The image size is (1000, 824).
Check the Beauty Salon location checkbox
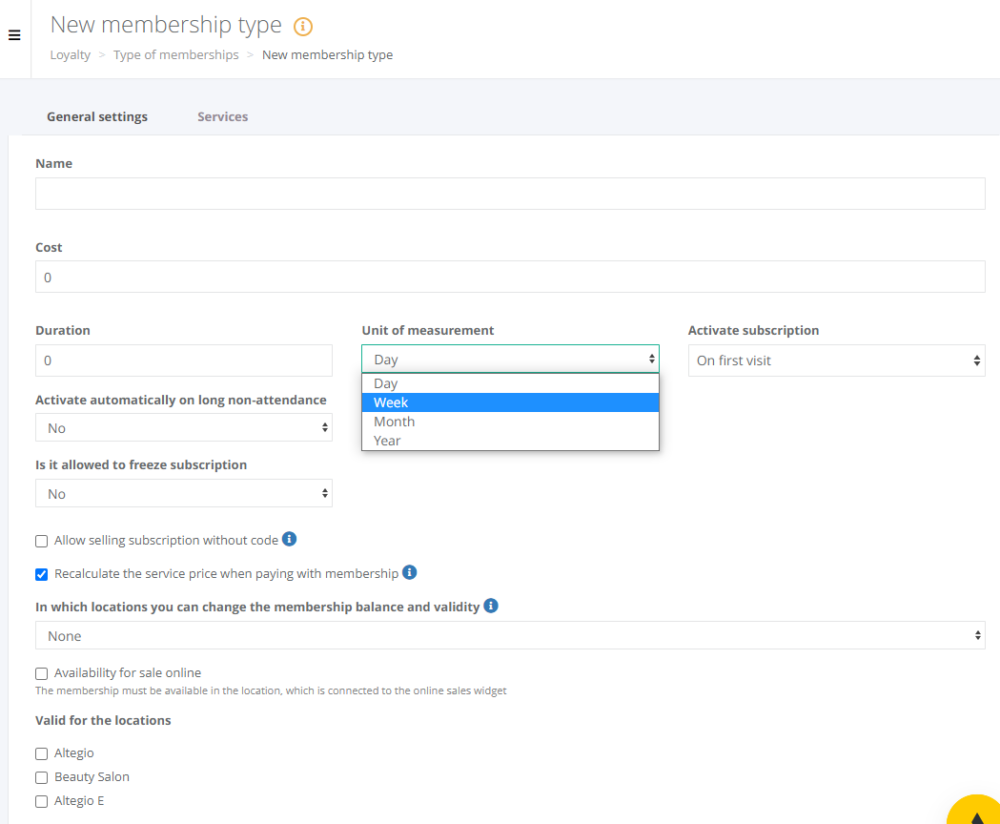point(41,777)
